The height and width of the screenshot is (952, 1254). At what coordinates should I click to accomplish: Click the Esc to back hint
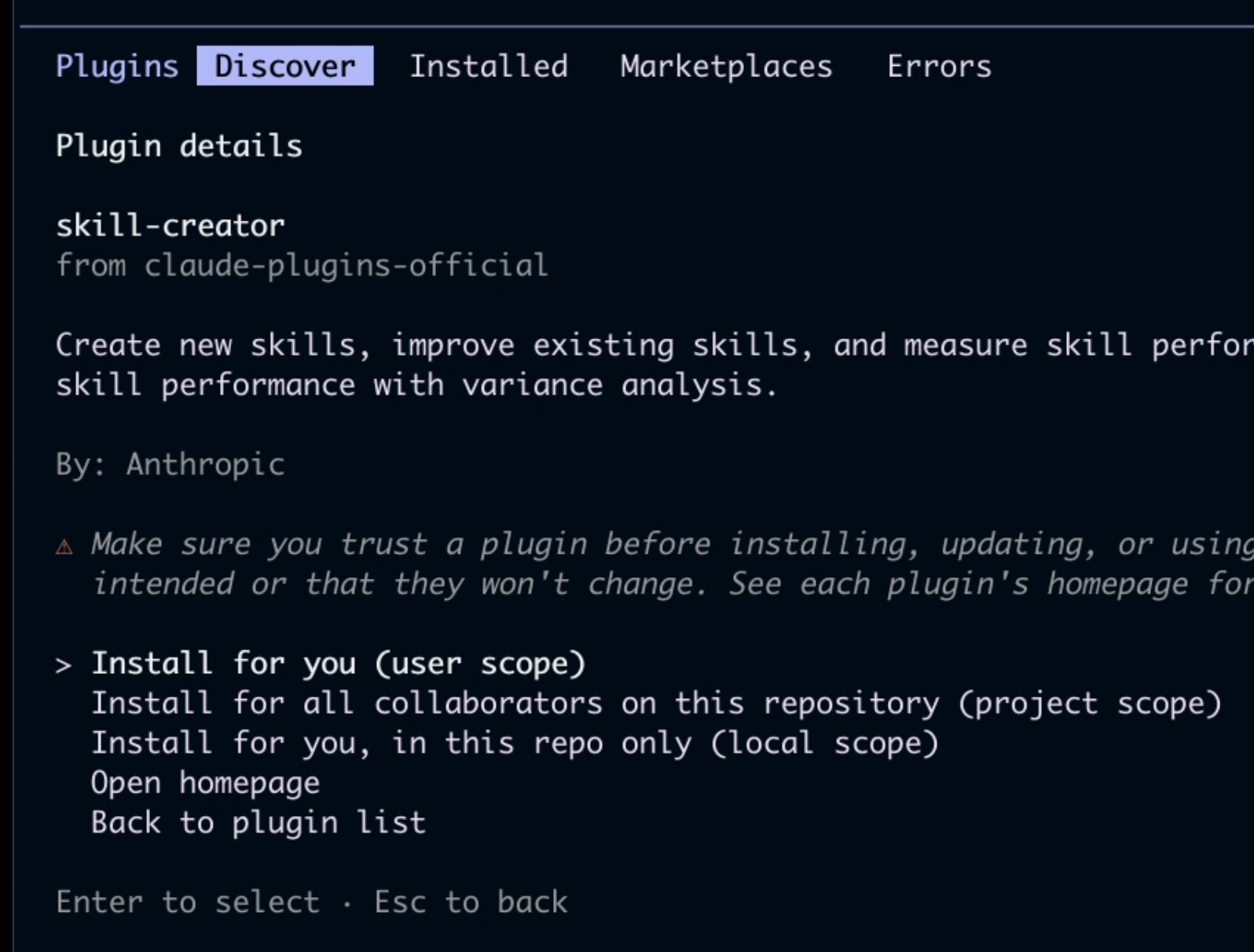(471, 902)
